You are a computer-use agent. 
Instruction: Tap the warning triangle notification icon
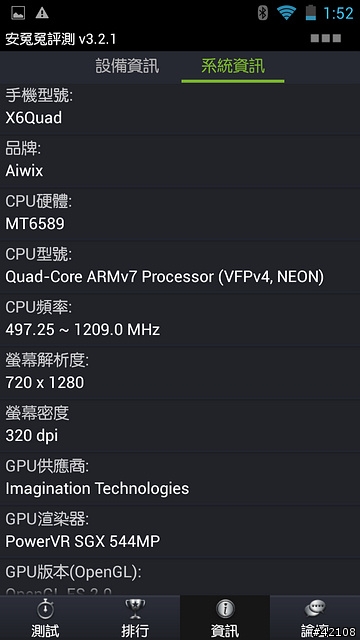coord(42,13)
